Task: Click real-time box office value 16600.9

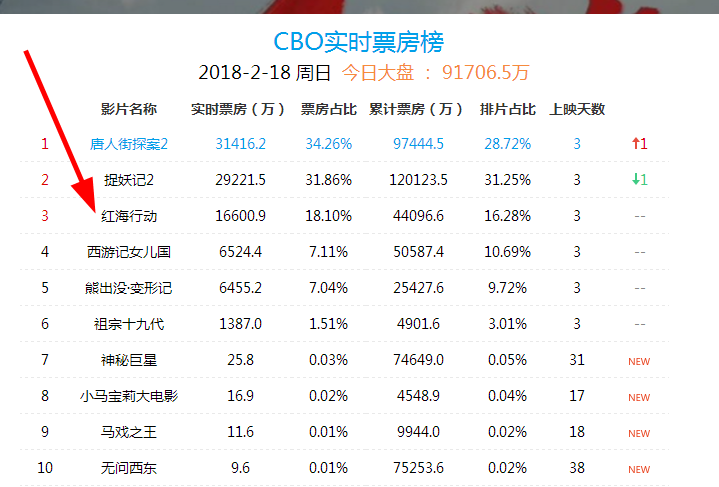Action: pos(241,216)
